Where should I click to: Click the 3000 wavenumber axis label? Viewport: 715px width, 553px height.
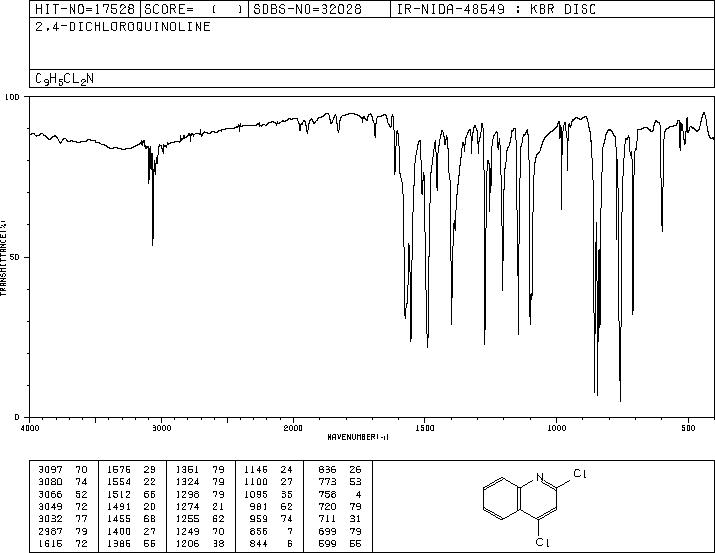point(161,428)
